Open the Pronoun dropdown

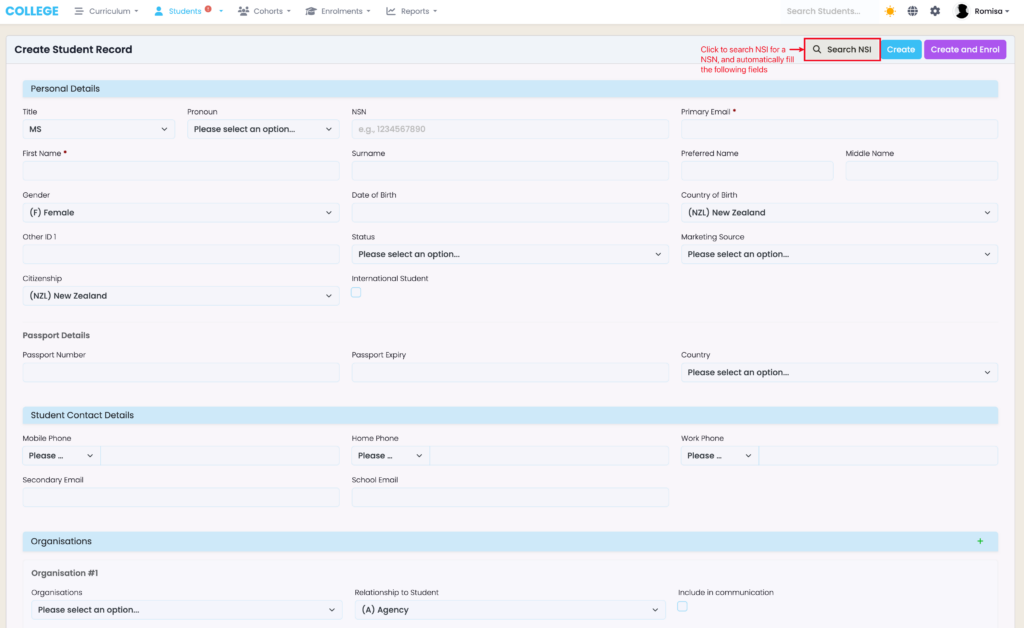(263, 129)
